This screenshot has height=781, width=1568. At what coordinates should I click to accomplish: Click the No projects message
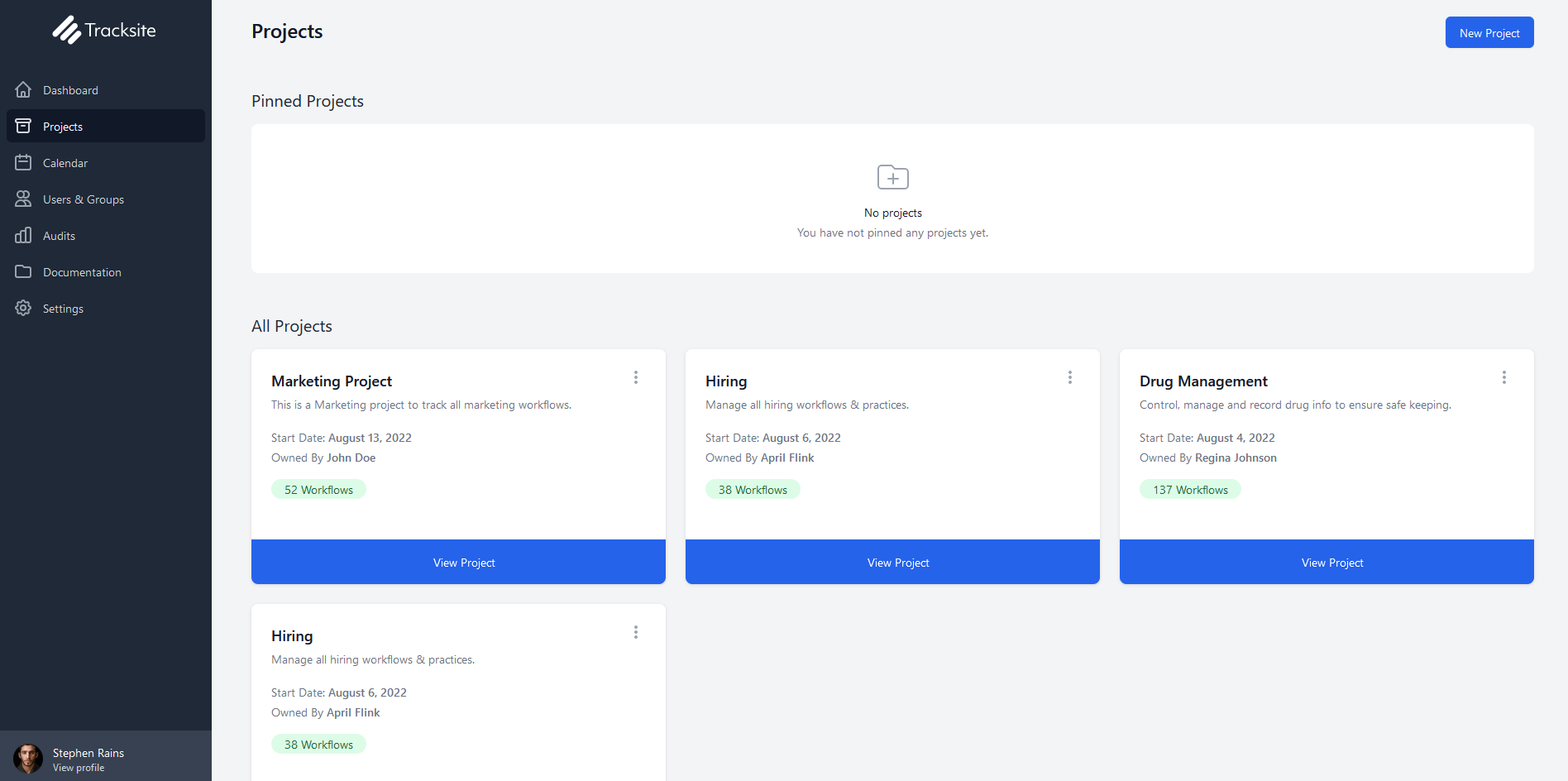[x=893, y=213]
